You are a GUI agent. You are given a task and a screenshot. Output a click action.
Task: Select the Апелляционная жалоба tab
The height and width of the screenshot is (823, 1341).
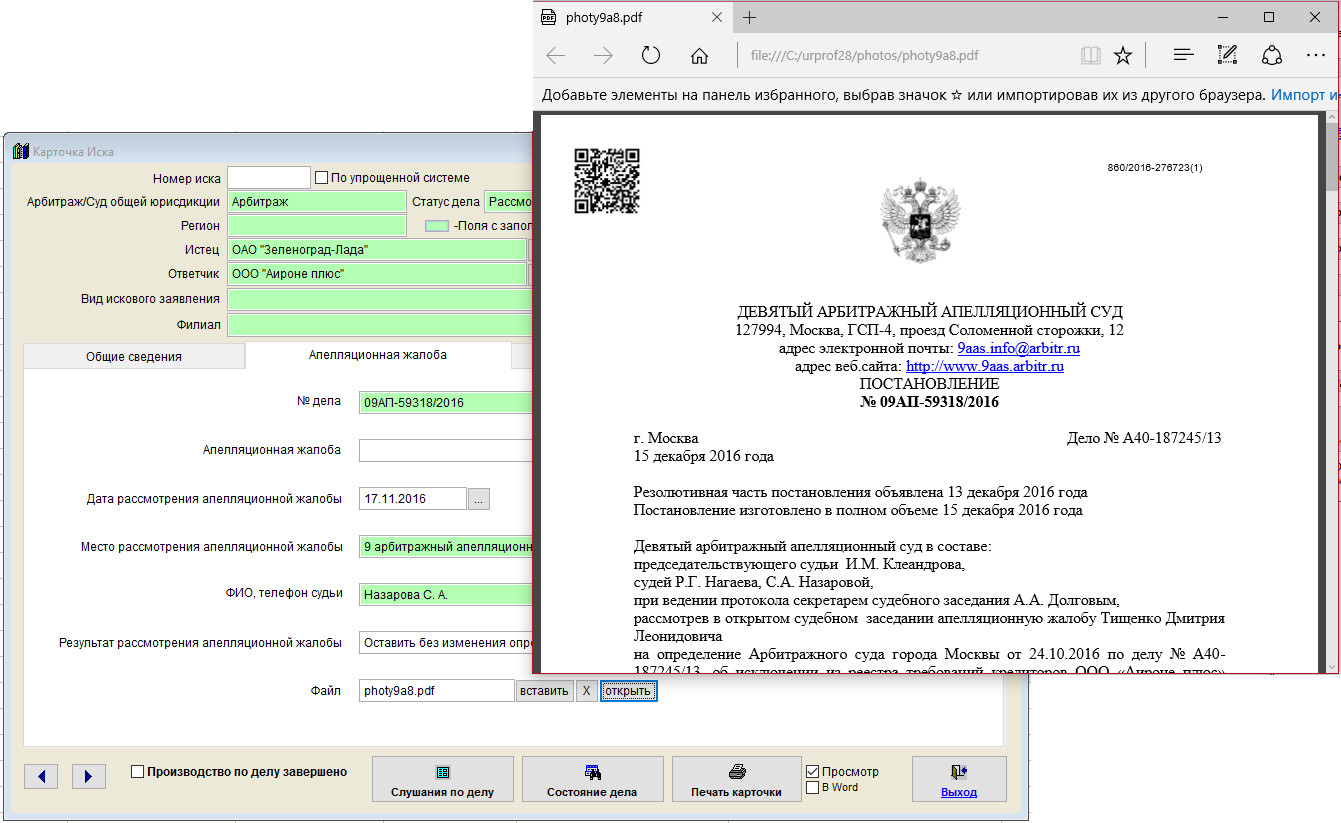(x=378, y=355)
